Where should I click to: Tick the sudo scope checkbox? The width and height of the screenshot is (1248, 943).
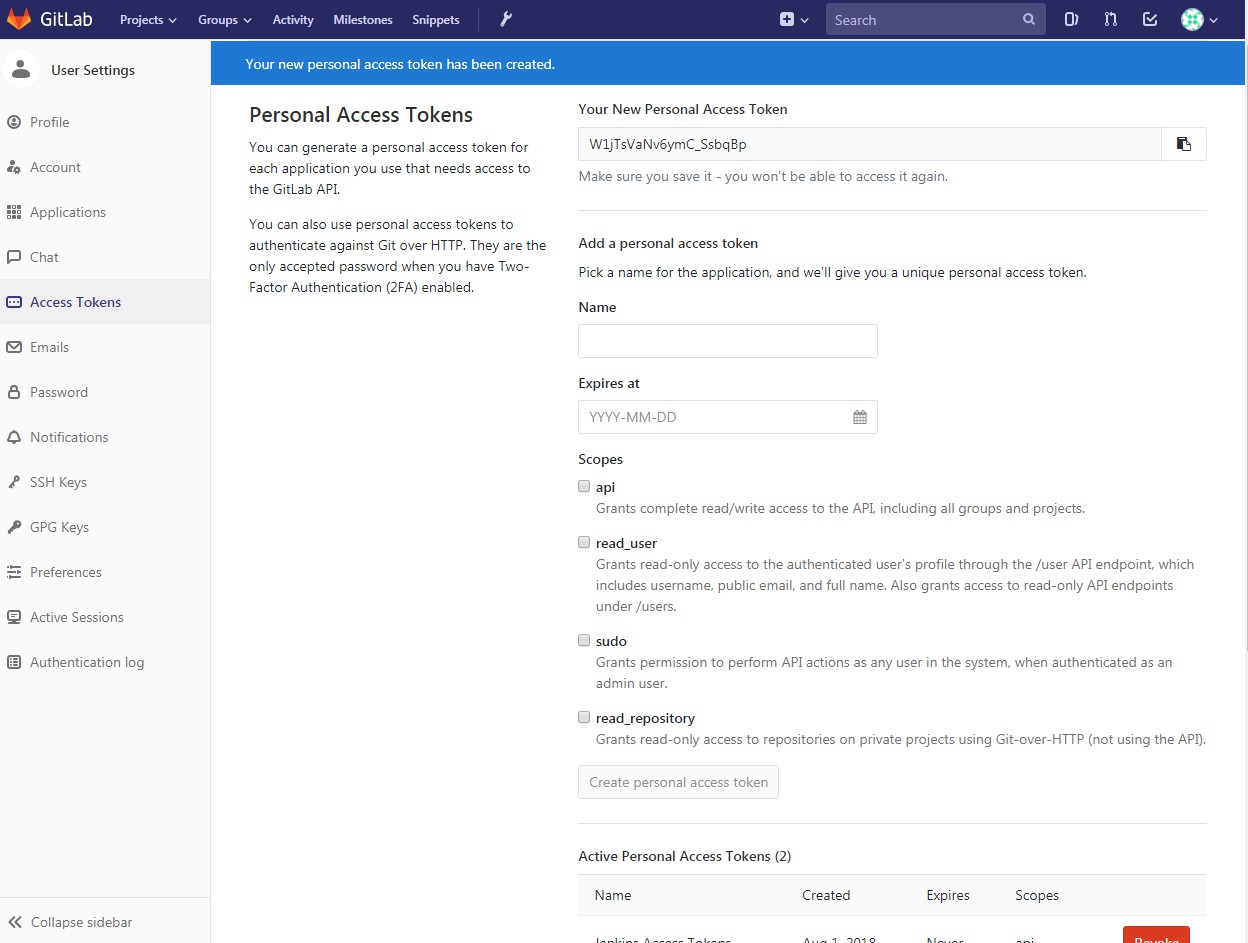(584, 641)
